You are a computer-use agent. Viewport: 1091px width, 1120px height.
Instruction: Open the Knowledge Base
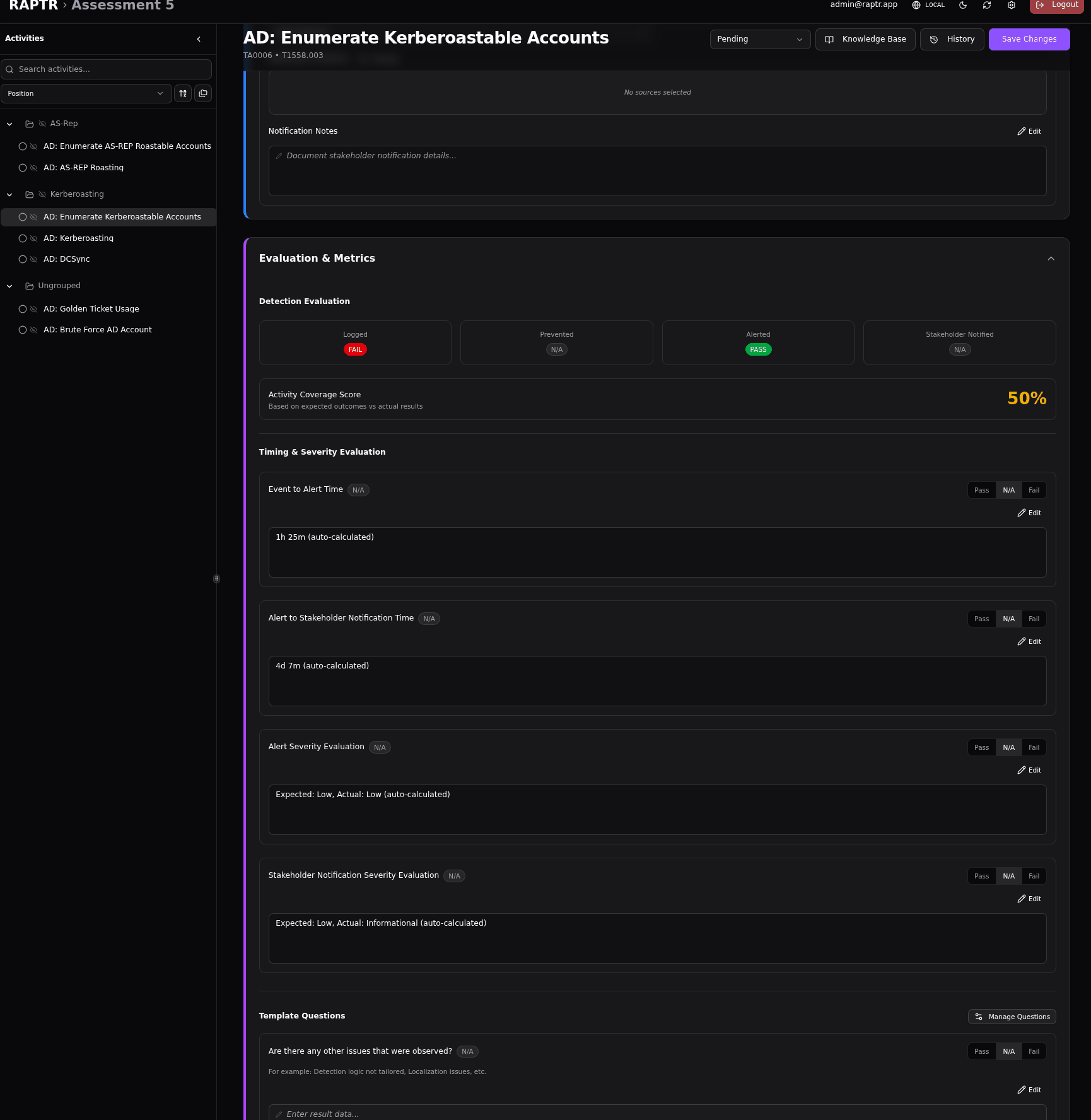tap(865, 39)
